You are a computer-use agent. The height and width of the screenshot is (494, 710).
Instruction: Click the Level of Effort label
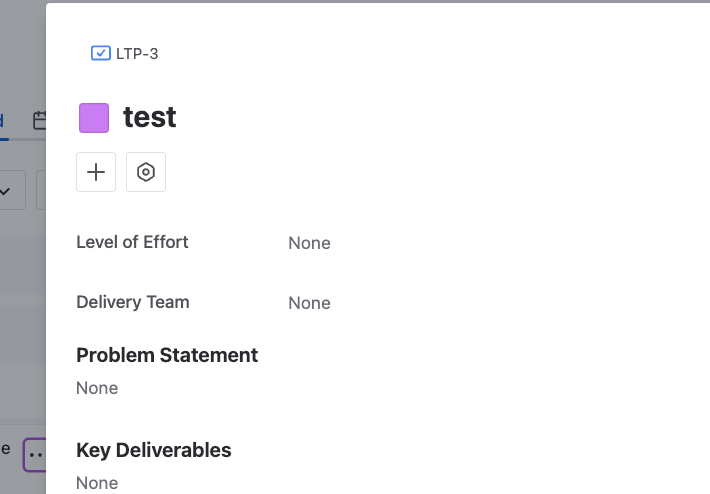click(x=132, y=242)
